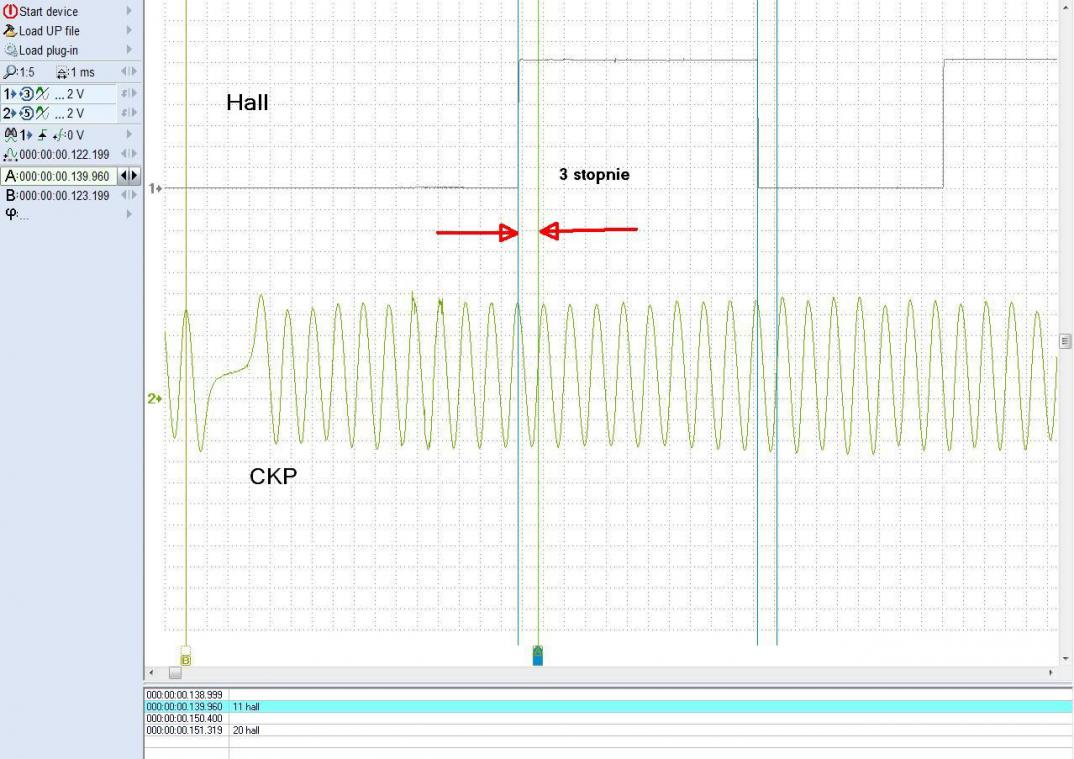Click timestamp 000:00:00.139.960 in marker list

tap(184, 706)
